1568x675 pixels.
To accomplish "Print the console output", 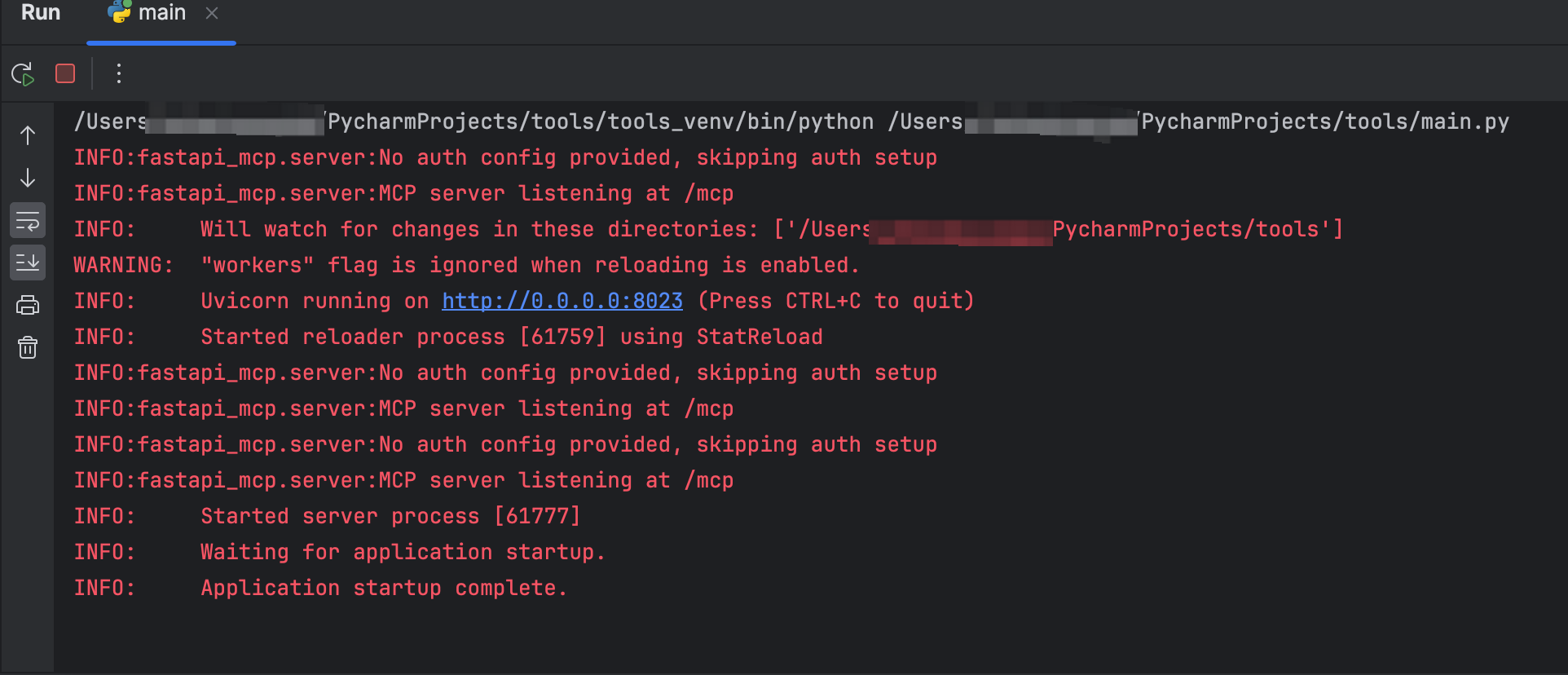I will click(x=28, y=306).
